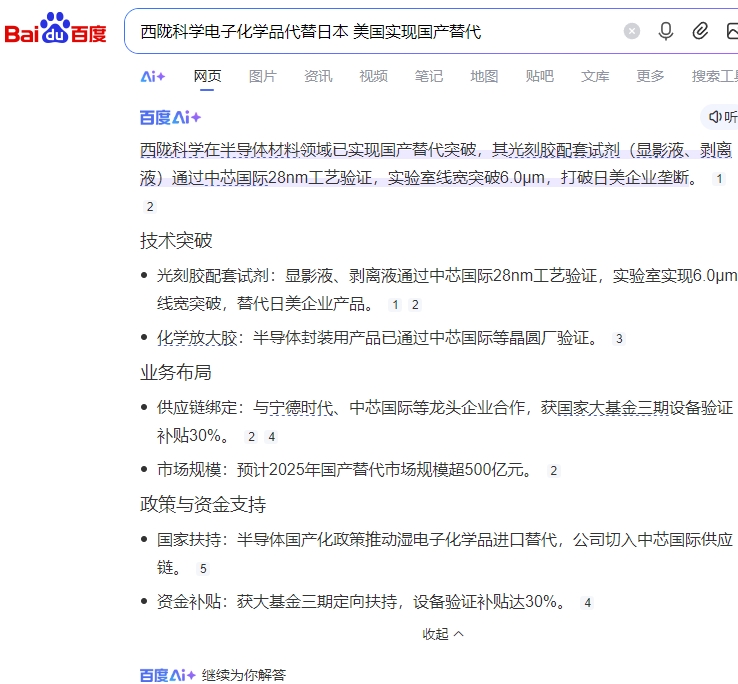Click the 国家扶持 bullet text

(x=445, y=554)
